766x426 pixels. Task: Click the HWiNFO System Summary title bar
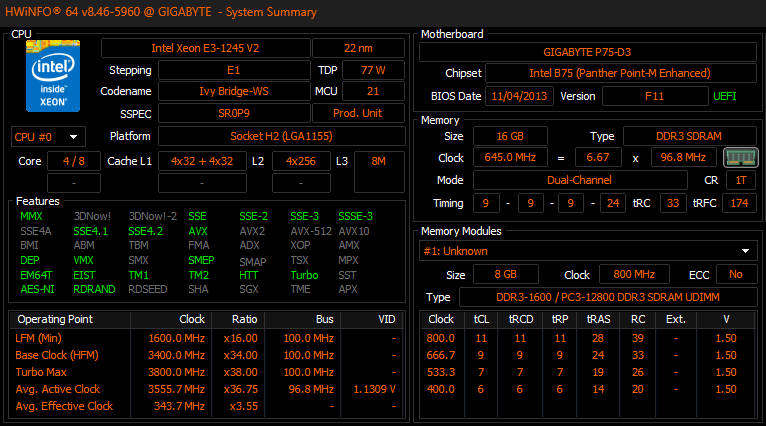(383, 12)
